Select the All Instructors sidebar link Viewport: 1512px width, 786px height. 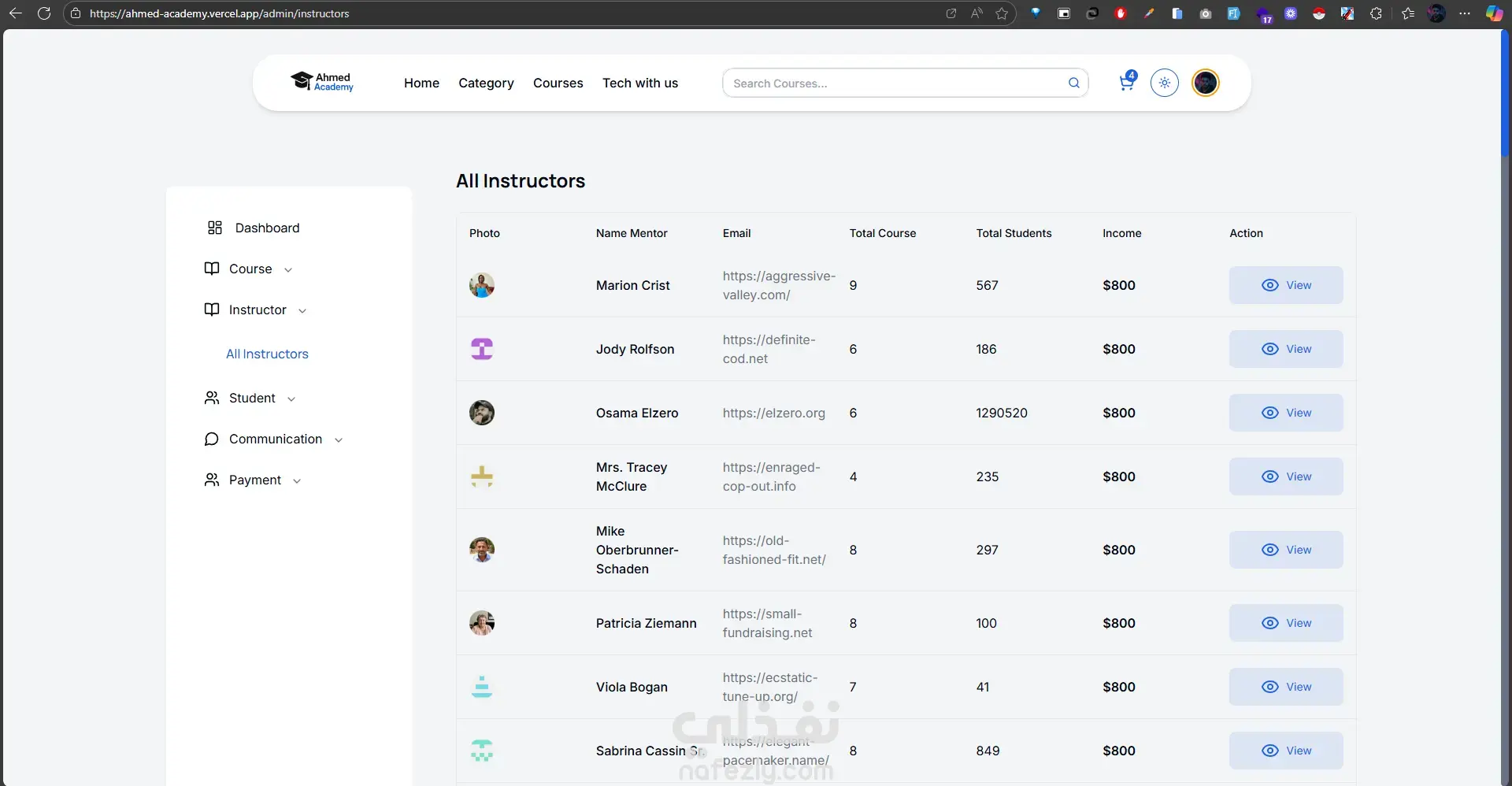(267, 354)
